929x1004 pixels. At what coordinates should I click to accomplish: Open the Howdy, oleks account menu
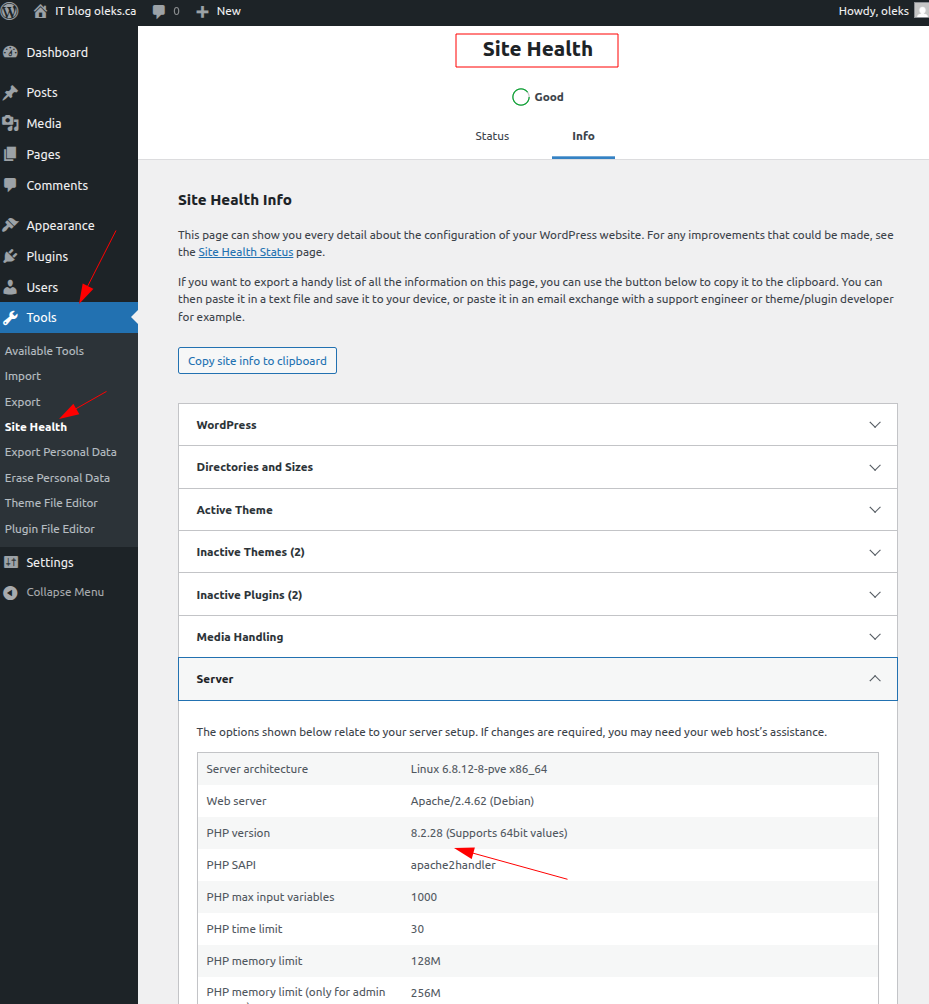(873, 11)
